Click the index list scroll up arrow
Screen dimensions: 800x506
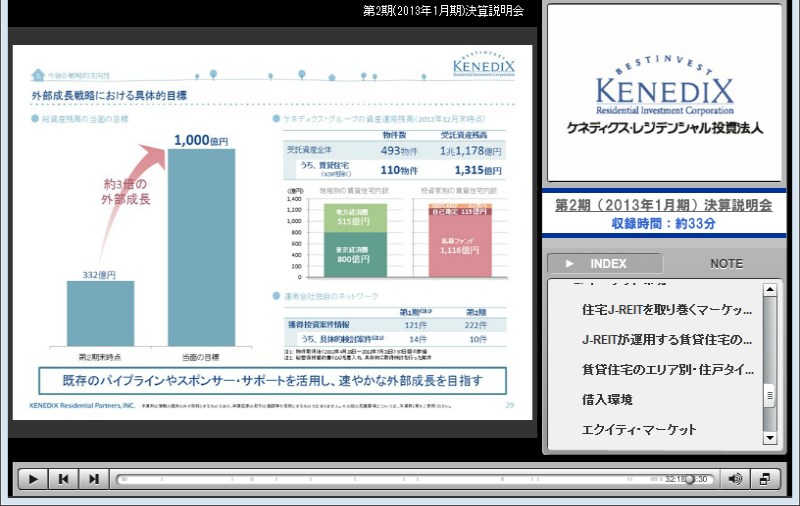[x=769, y=290]
